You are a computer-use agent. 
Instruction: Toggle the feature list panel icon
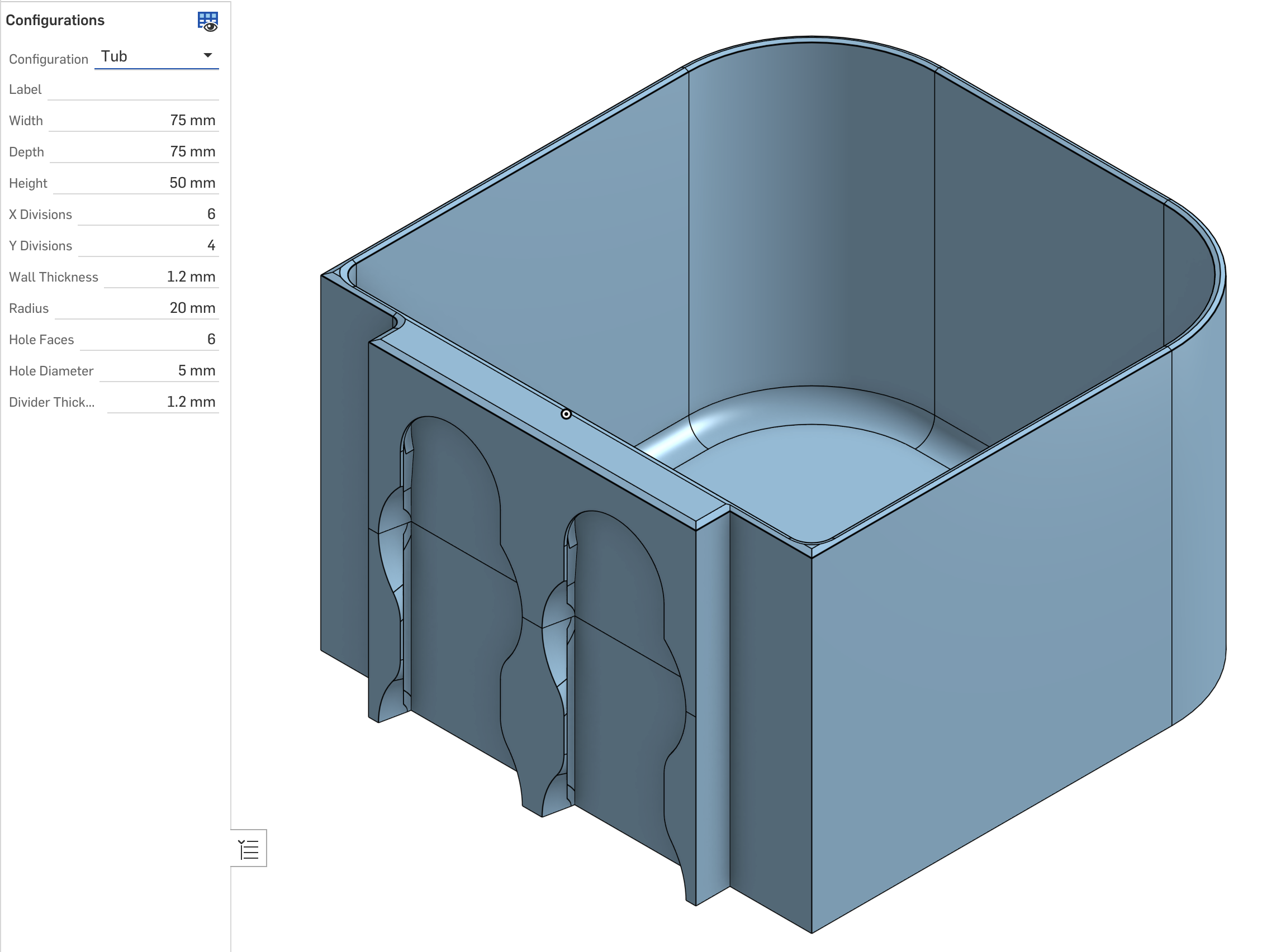pyautogui.click(x=249, y=849)
